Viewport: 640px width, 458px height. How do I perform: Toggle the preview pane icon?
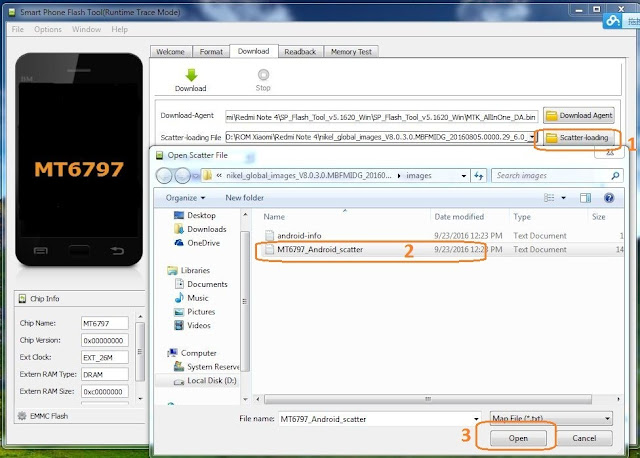click(x=585, y=198)
